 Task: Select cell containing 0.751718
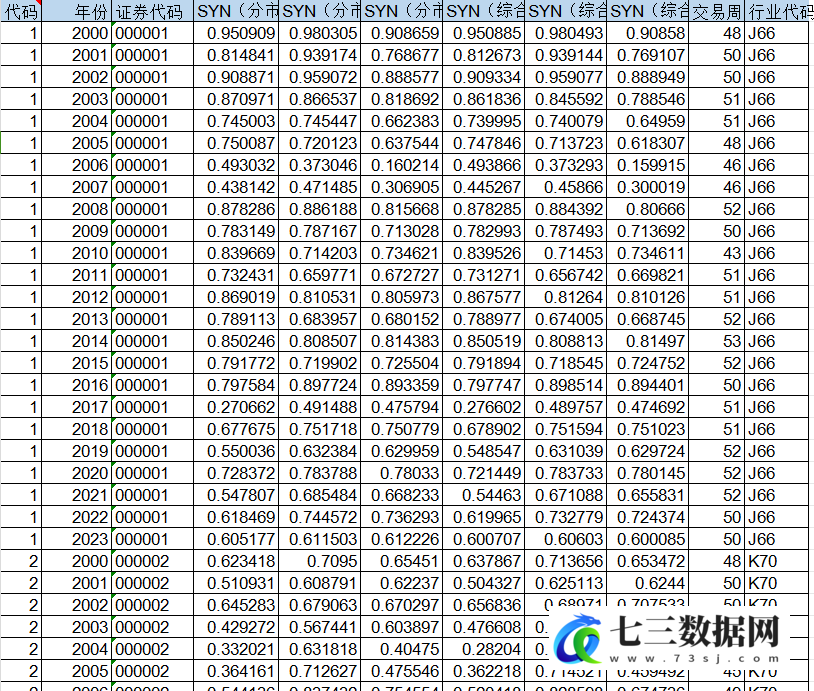click(319, 429)
